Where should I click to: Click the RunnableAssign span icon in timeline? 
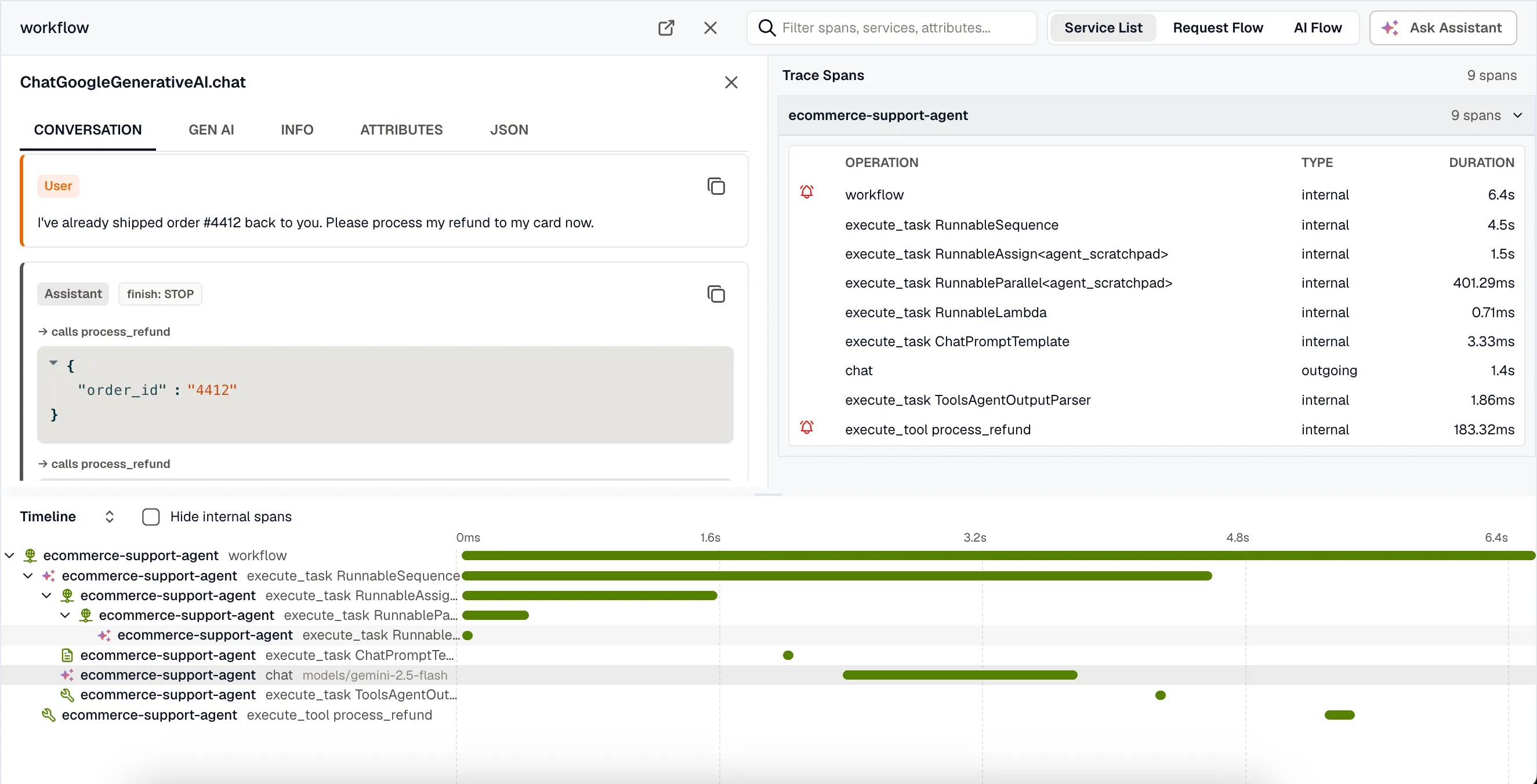coord(67,596)
